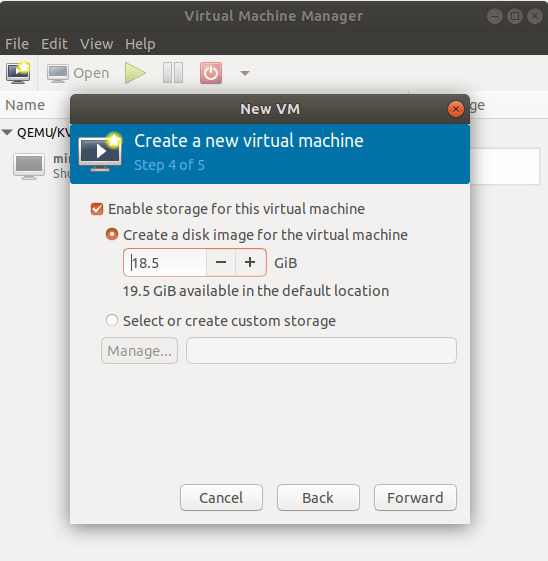Image resolution: width=548 pixels, height=561 pixels.
Task: Sort by the Name column header
Action: 25,105
